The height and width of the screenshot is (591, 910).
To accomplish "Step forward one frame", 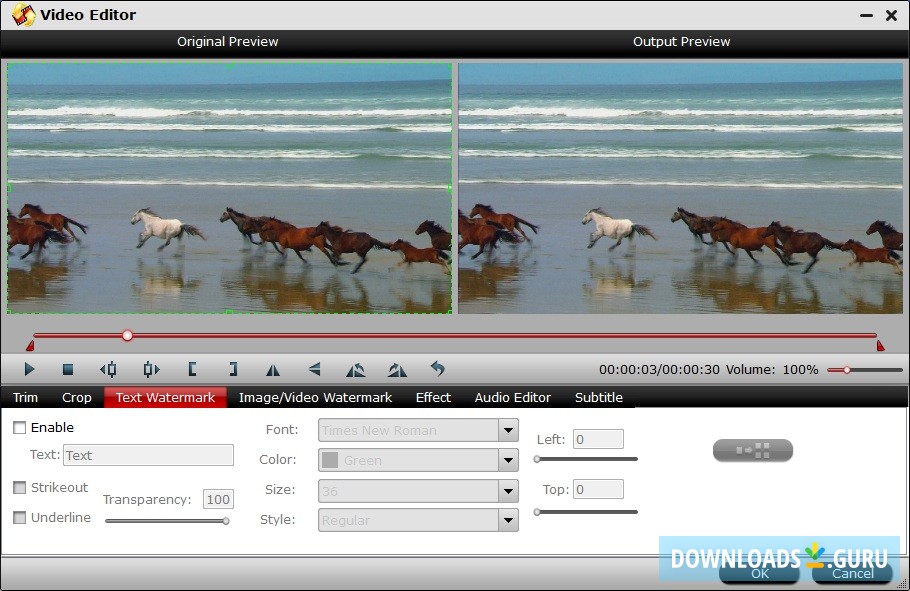I will tap(150, 369).
